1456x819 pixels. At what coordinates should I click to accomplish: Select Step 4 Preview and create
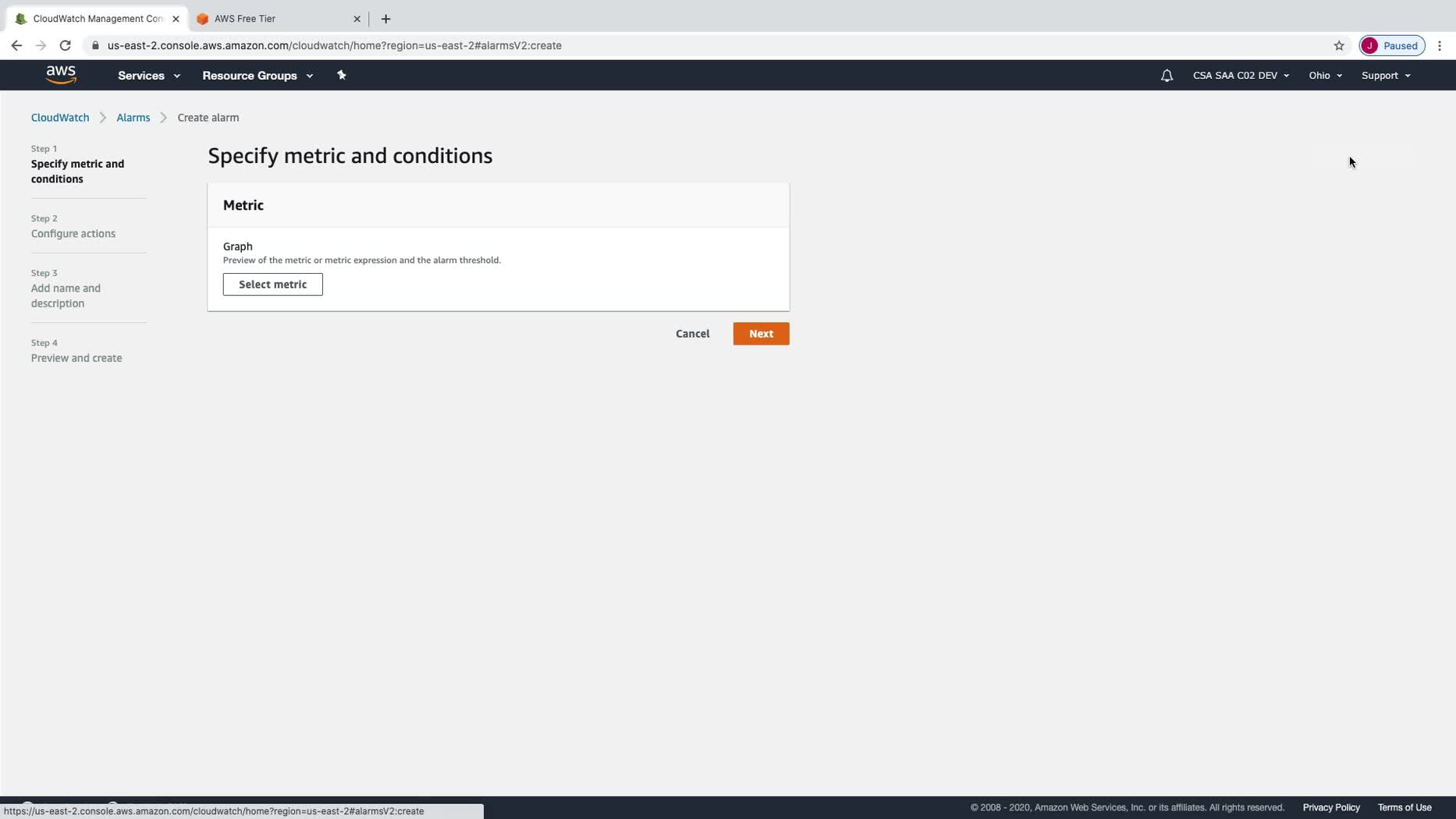(x=76, y=358)
